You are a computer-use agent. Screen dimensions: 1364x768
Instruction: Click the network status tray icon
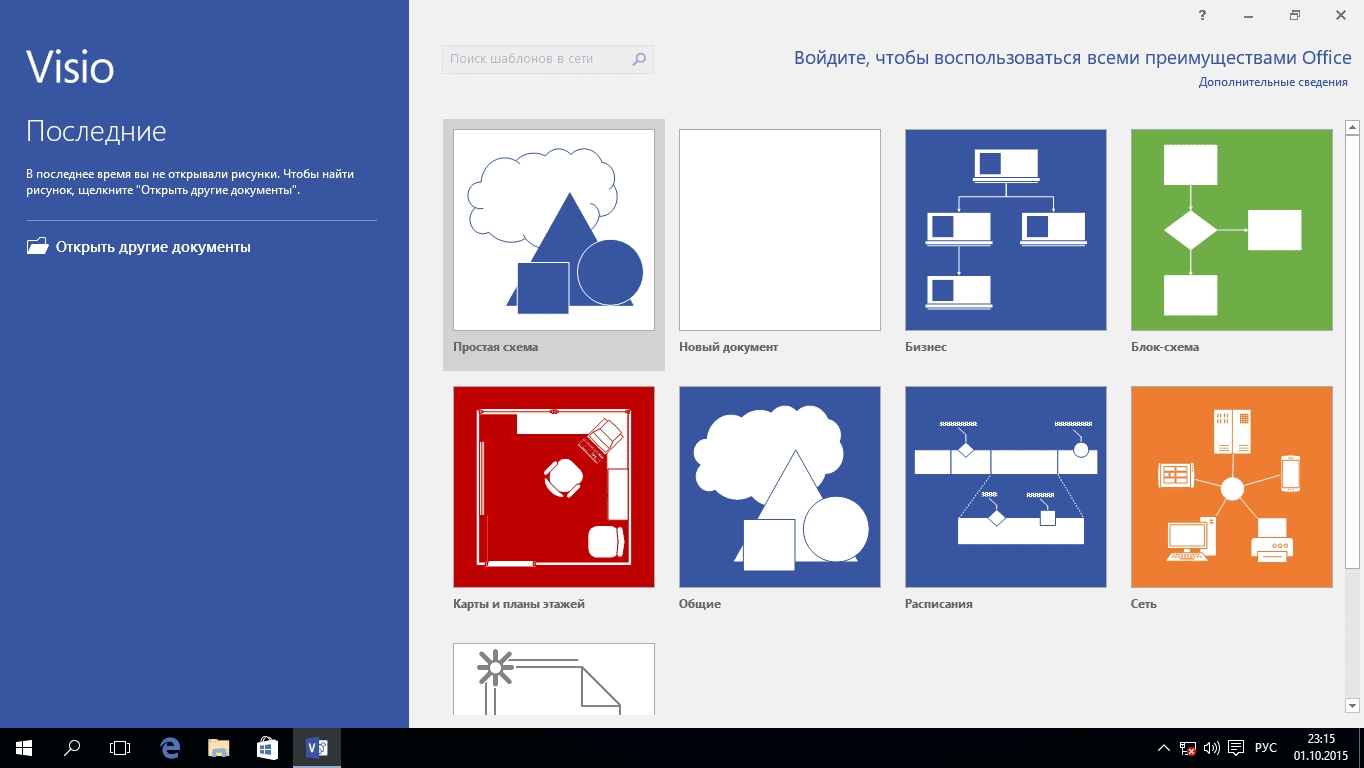[x=1188, y=747]
